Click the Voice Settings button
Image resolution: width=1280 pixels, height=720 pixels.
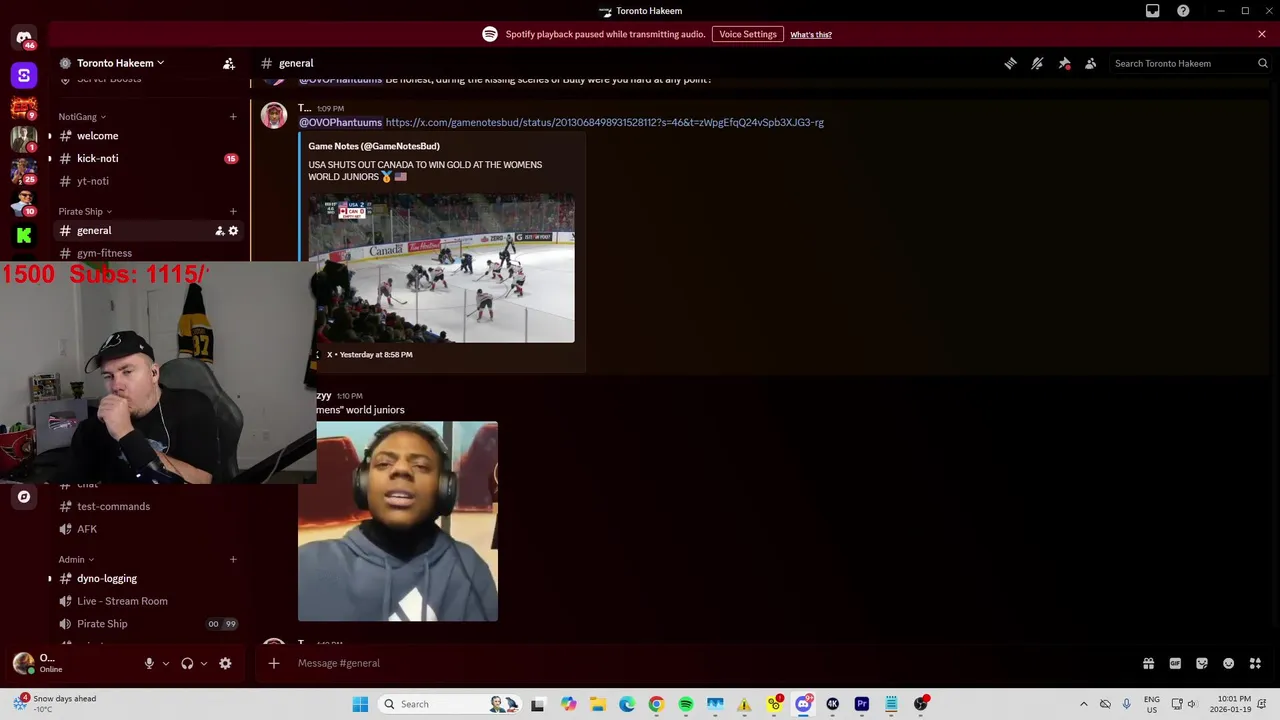(748, 34)
